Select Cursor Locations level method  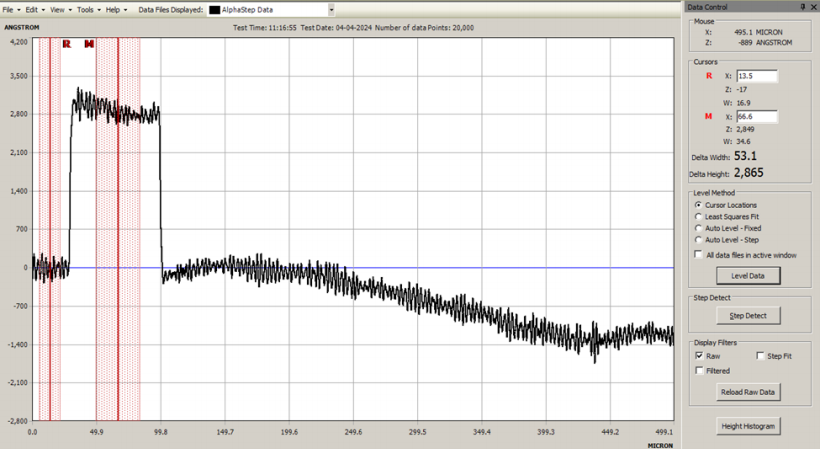coord(698,205)
